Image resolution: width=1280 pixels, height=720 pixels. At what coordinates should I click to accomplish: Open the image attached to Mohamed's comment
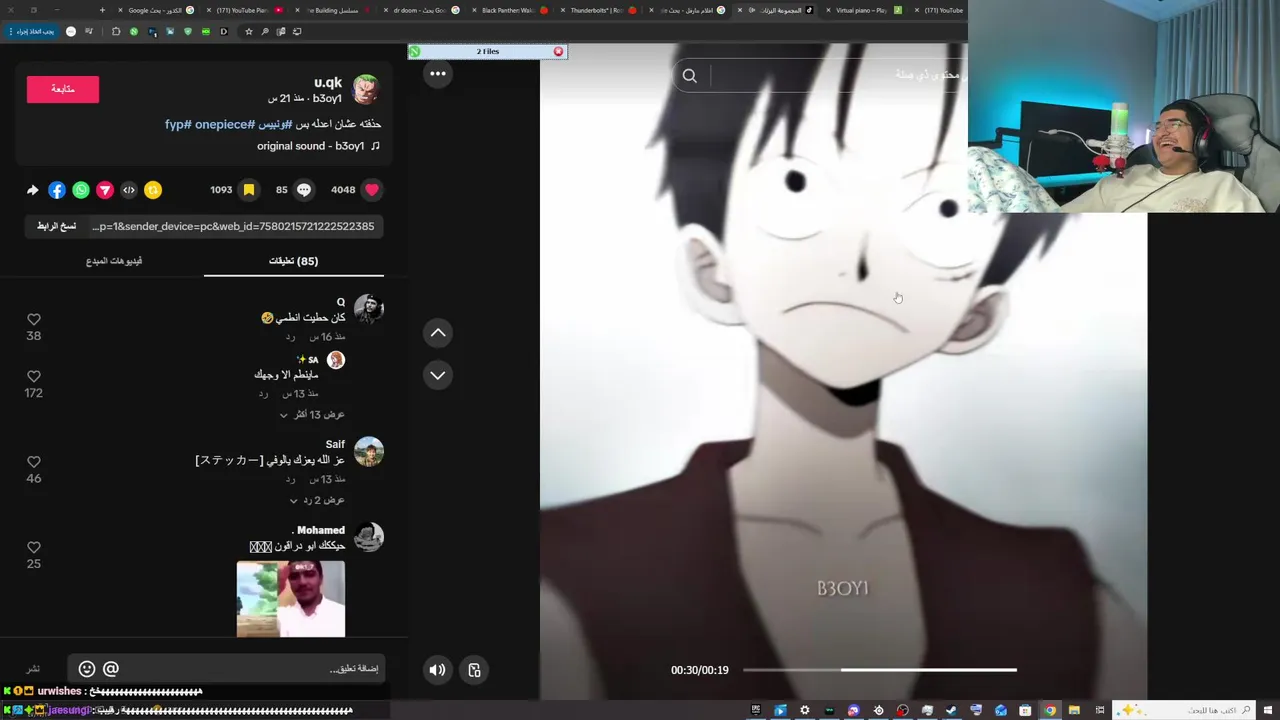click(291, 599)
